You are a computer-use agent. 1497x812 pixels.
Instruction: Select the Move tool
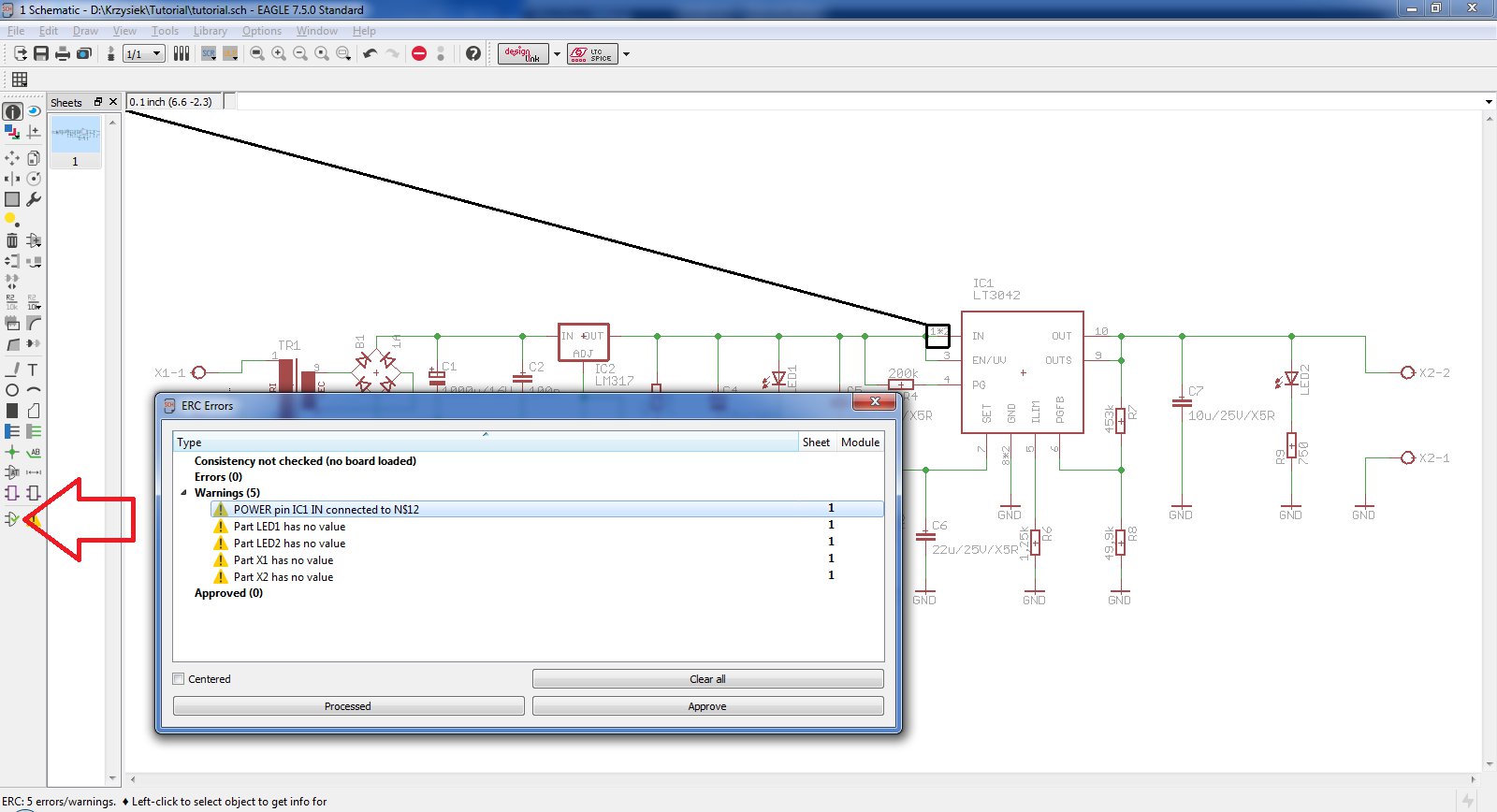click(12, 158)
